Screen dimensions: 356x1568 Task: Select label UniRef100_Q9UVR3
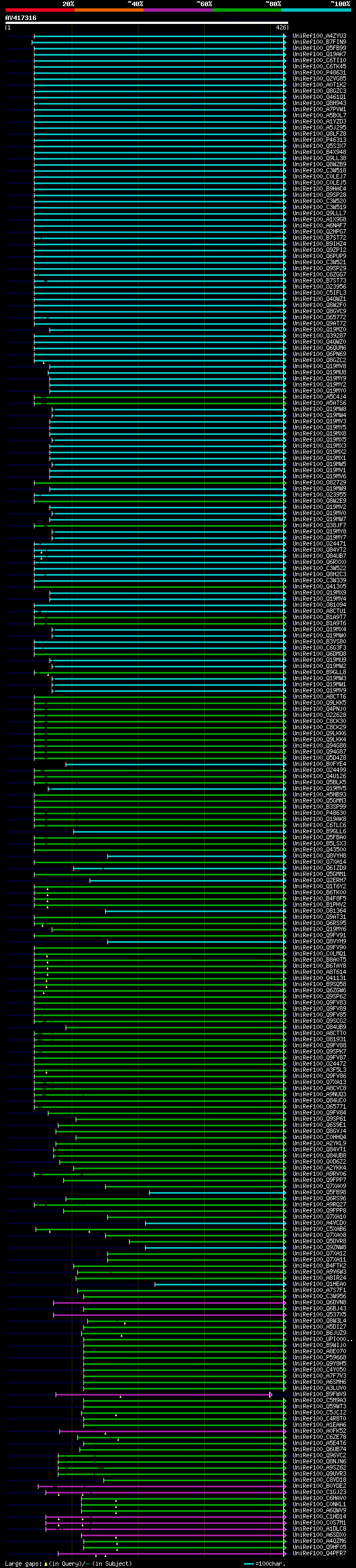[x=319, y=1473]
